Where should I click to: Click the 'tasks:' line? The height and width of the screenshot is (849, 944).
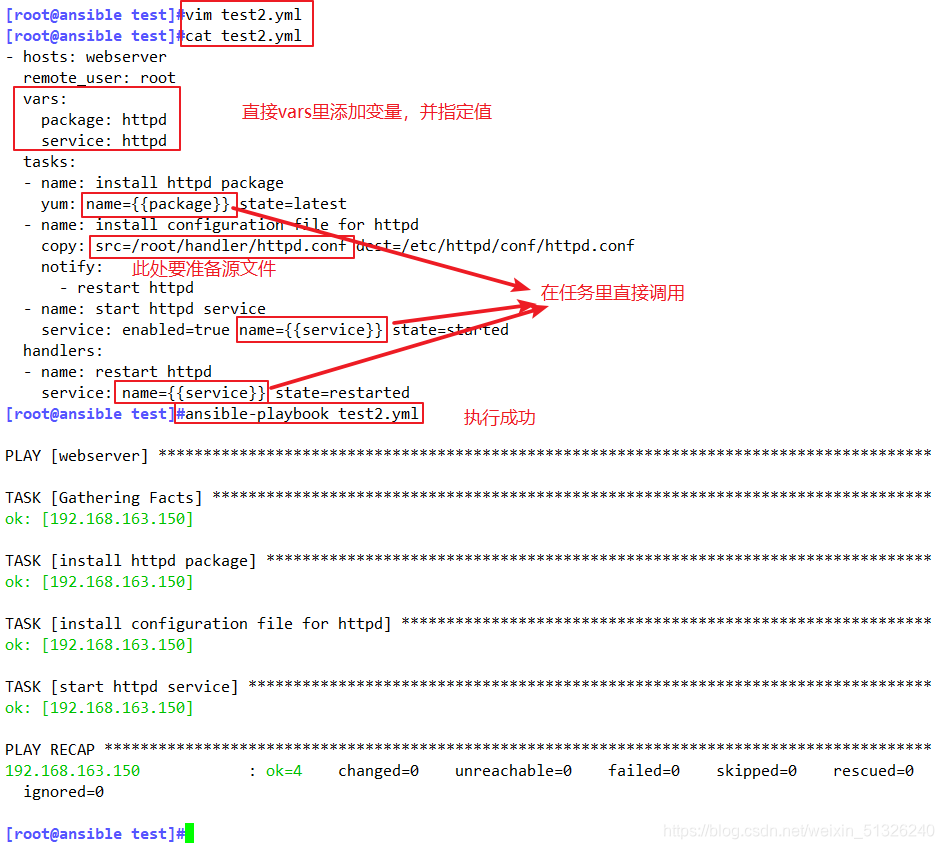pyautogui.click(x=49, y=162)
